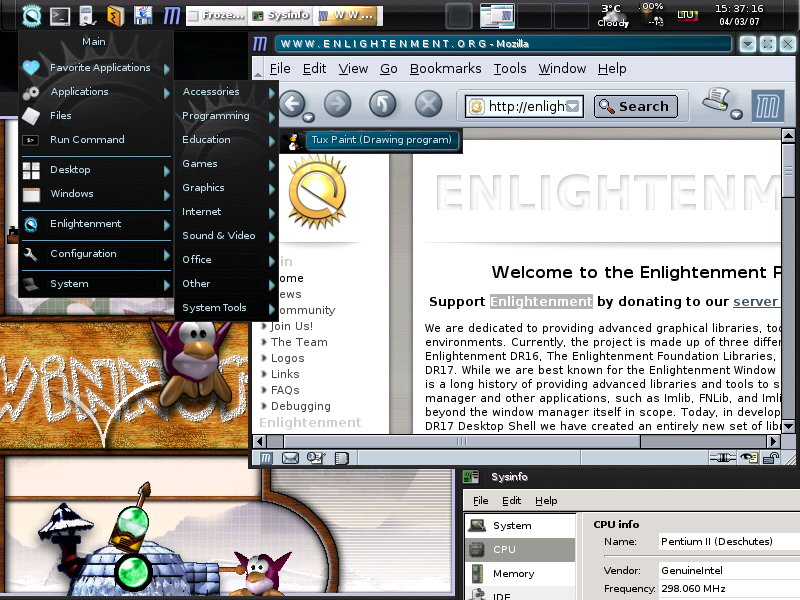Image resolution: width=800 pixels, height=600 pixels.
Task: Open Mail from the Mozilla status bar
Action: click(291, 459)
